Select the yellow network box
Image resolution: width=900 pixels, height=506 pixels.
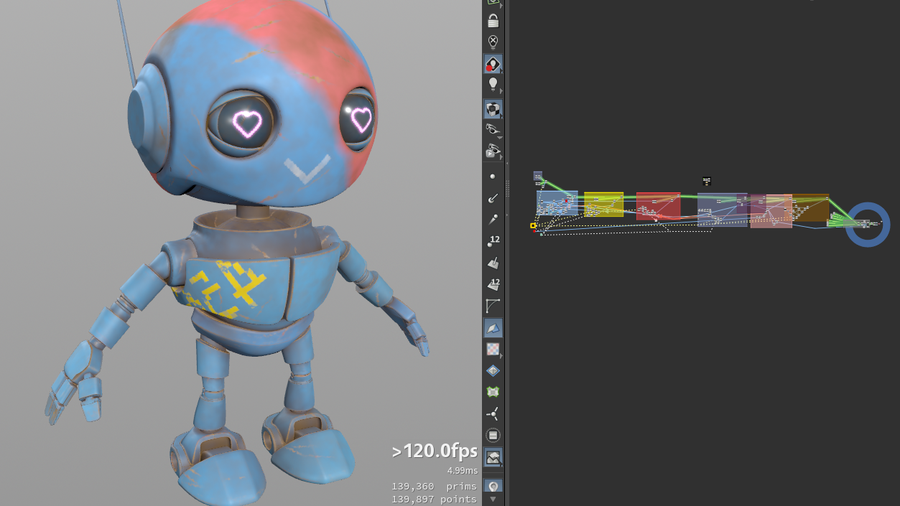coord(603,205)
